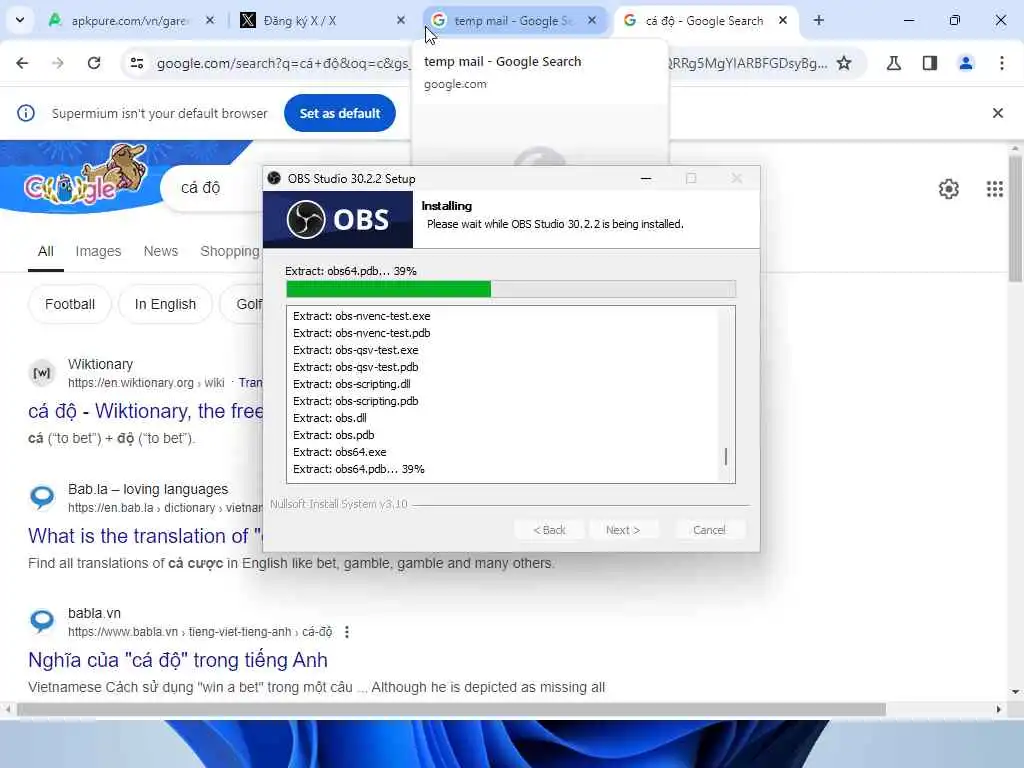This screenshot has height=768, width=1024.
Task: Click the scroll down arrow on page
Action: click(1015, 692)
